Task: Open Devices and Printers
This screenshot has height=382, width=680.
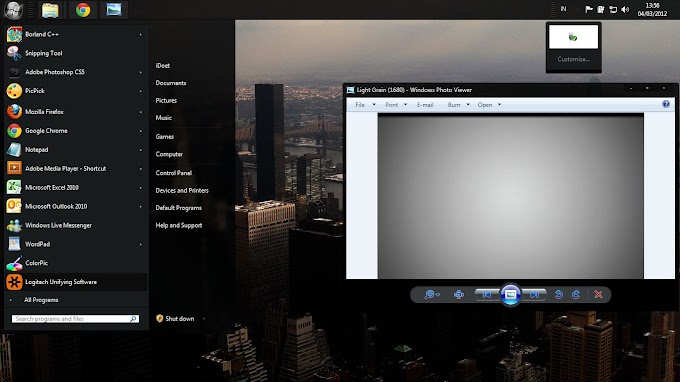Action: click(182, 190)
